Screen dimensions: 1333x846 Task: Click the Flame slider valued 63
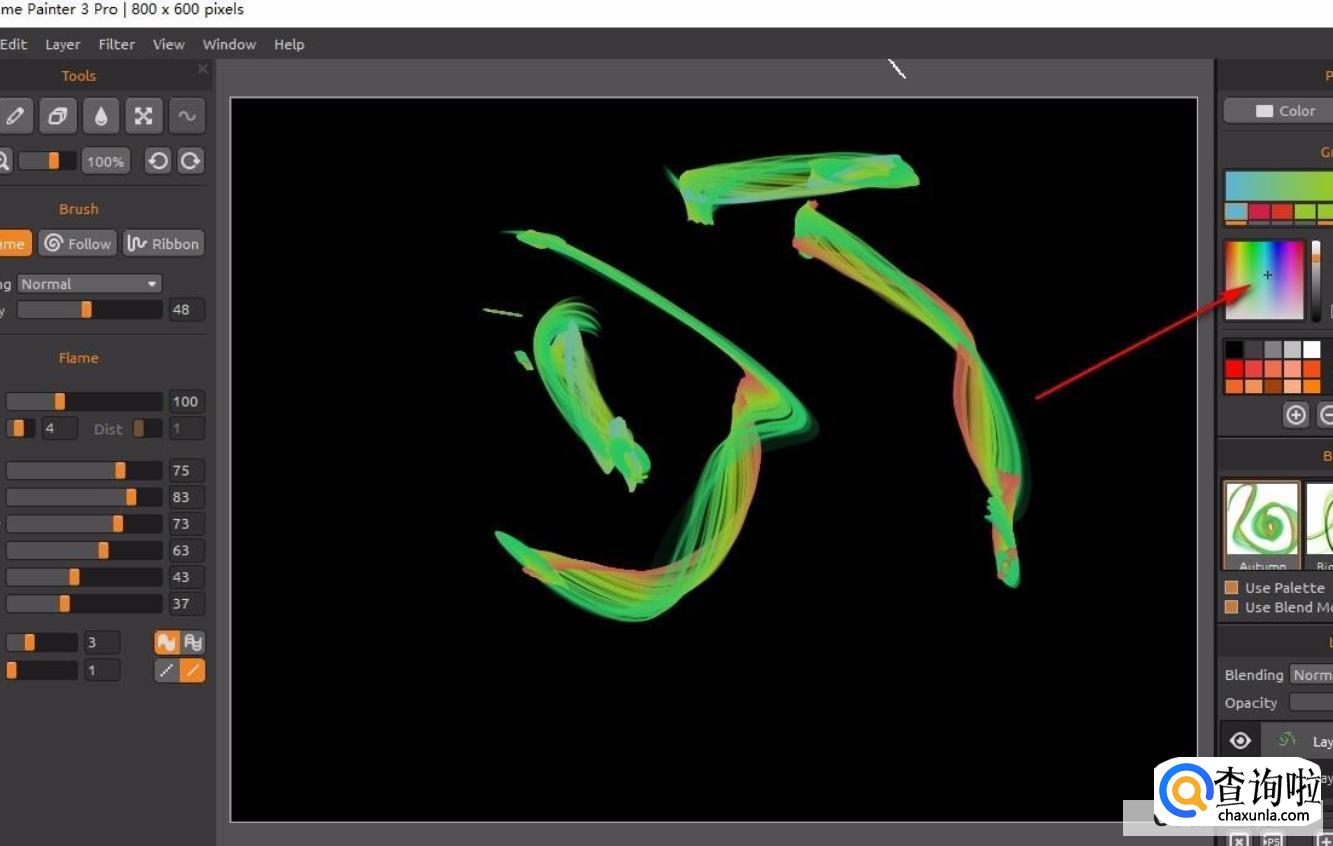pos(84,550)
